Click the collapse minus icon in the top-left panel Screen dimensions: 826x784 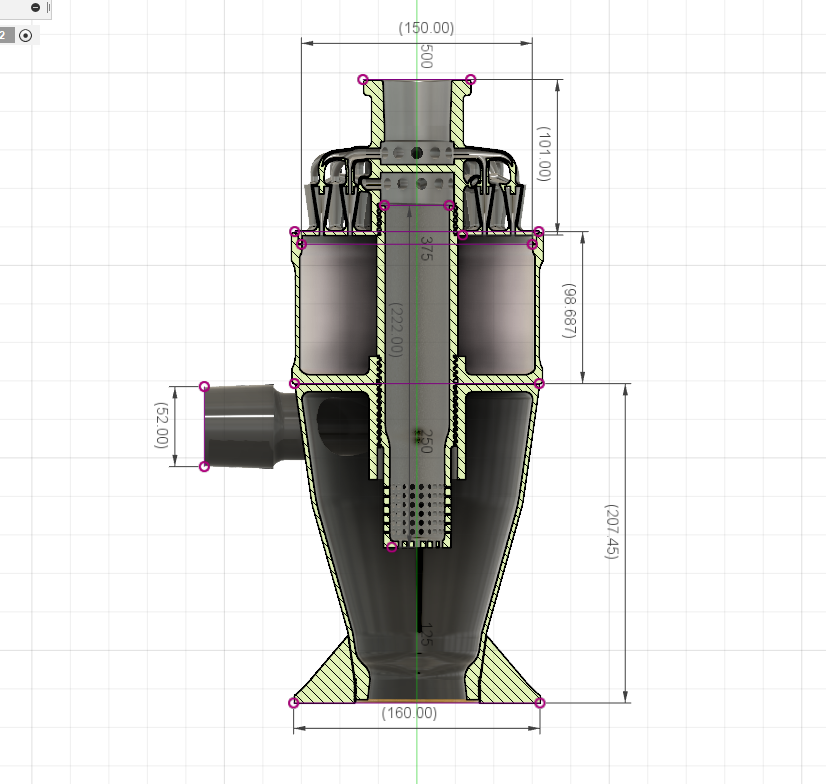pos(35,7)
